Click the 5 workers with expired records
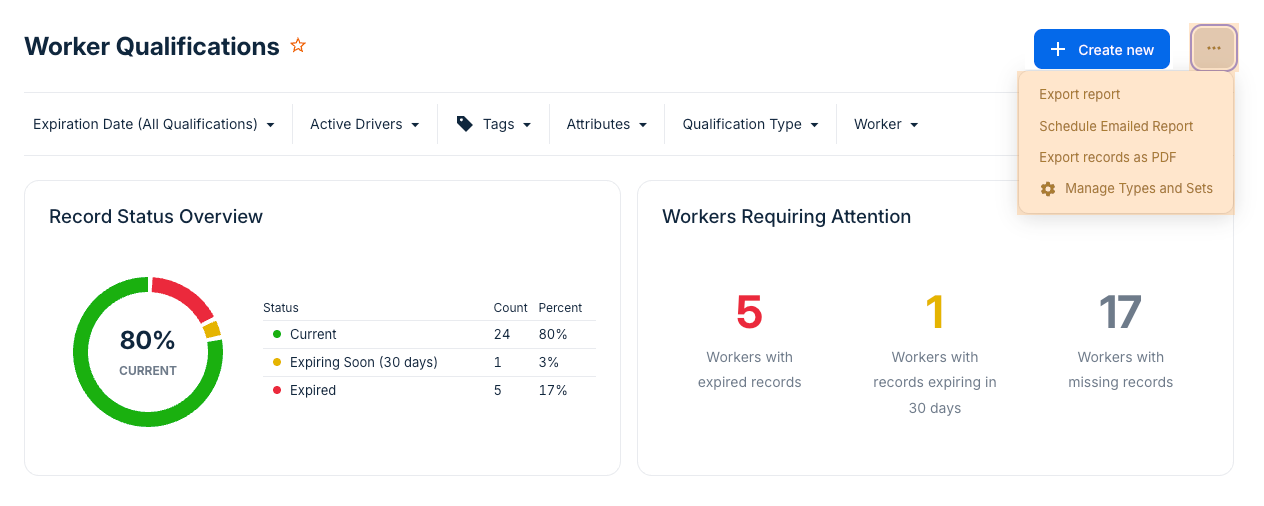This screenshot has height=506, width=1264. click(x=749, y=313)
